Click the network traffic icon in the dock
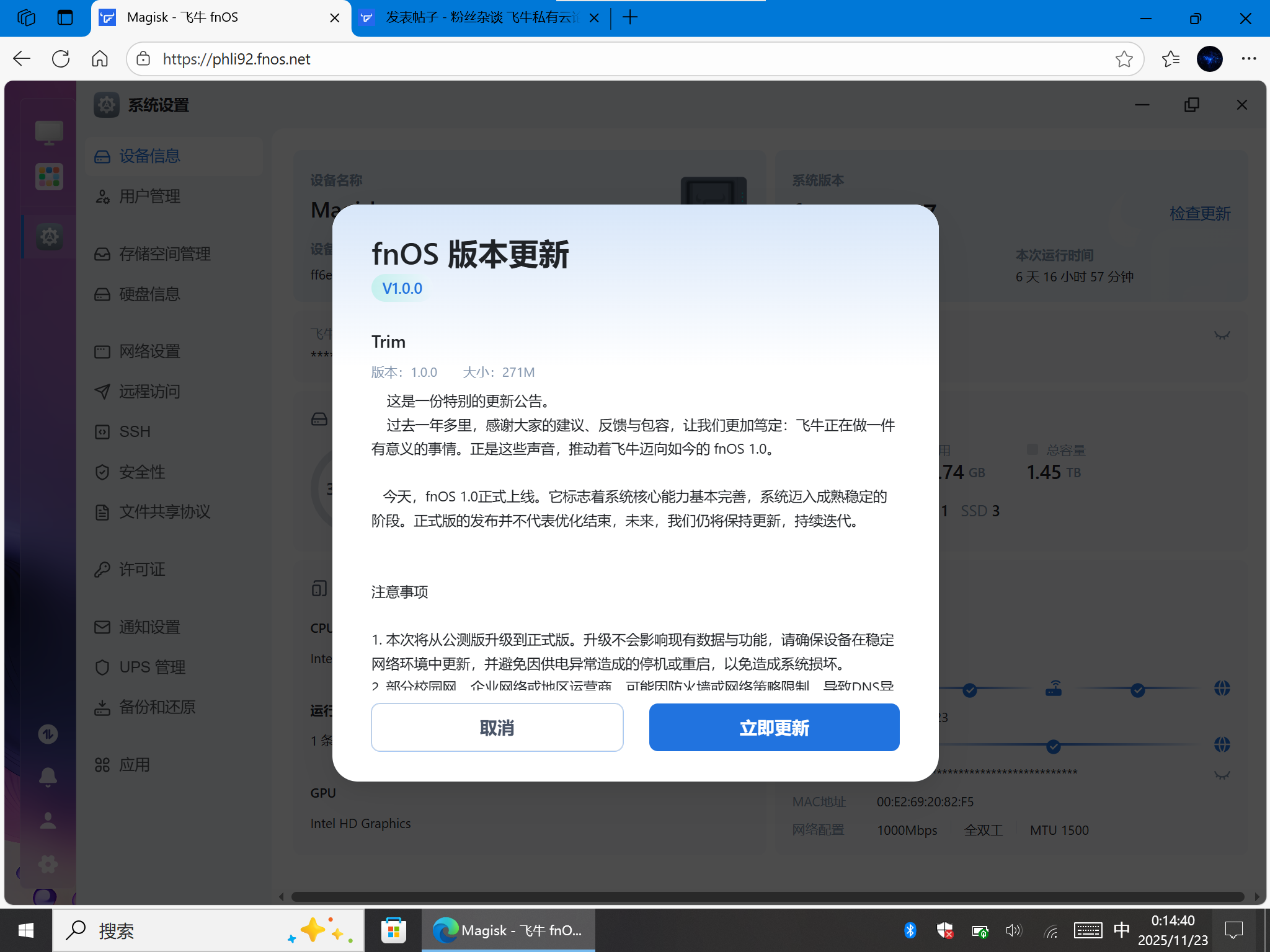Image resolution: width=1270 pixels, height=952 pixels. pos(48,733)
